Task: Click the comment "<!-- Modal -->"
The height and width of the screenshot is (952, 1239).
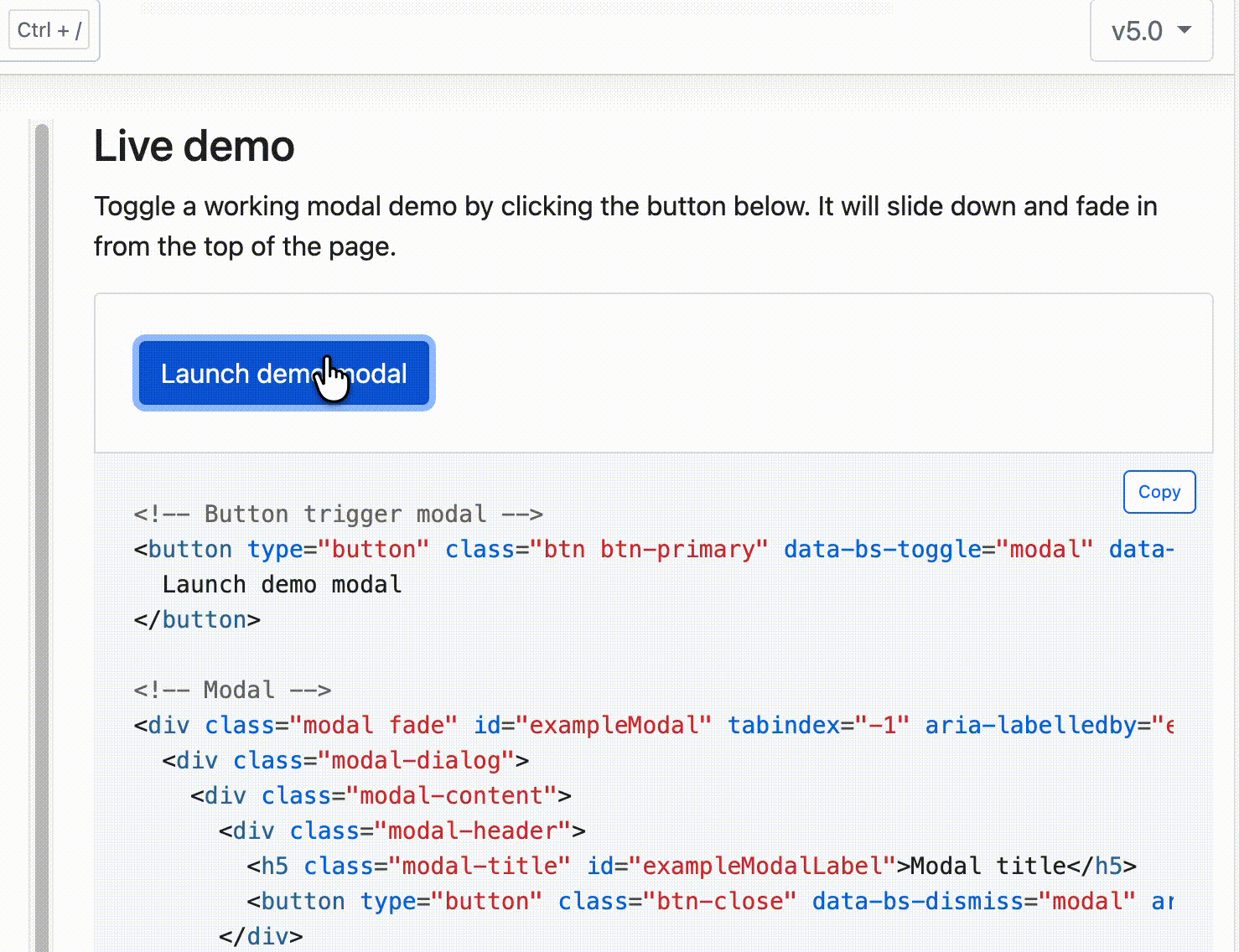Action: pos(233,690)
